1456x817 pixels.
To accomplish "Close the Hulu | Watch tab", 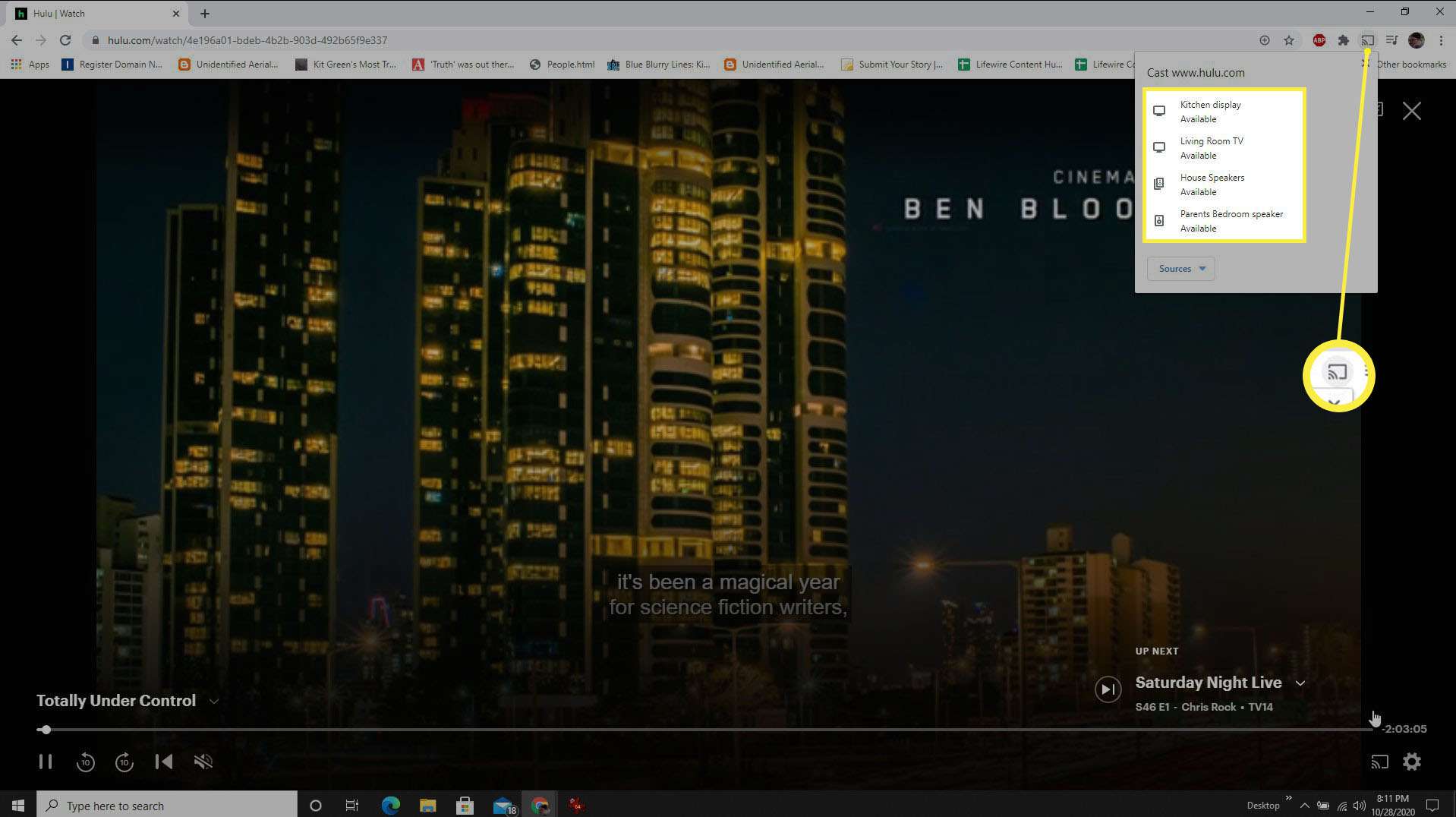I will point(176,14).
